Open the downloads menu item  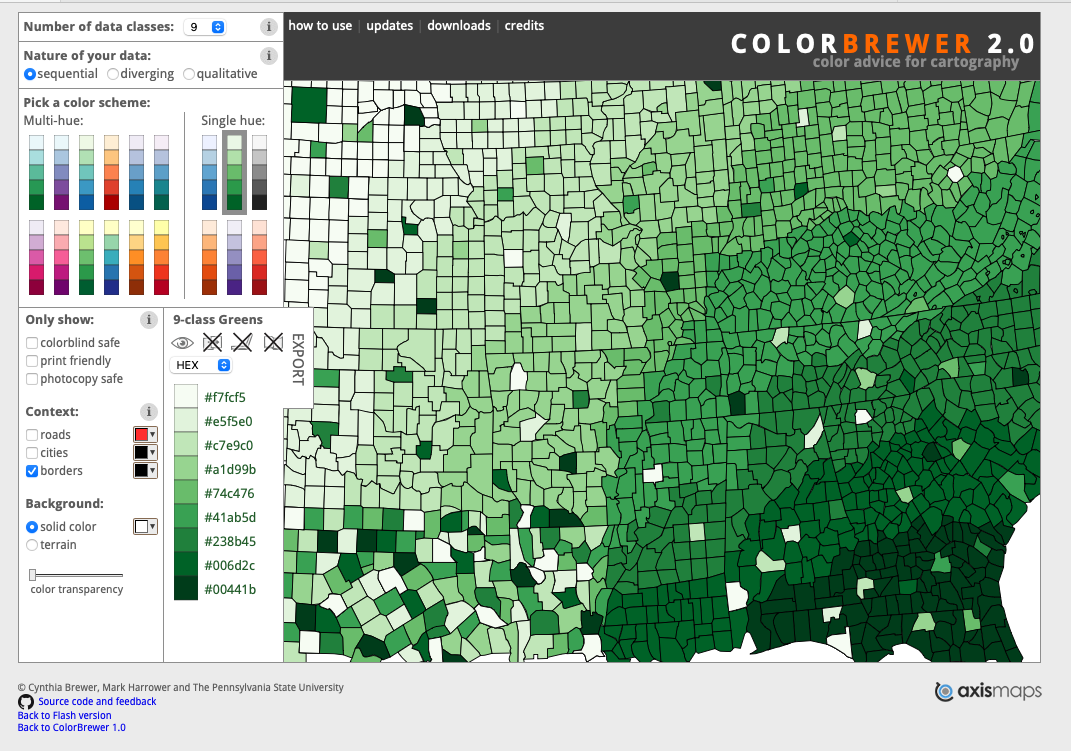459,26
